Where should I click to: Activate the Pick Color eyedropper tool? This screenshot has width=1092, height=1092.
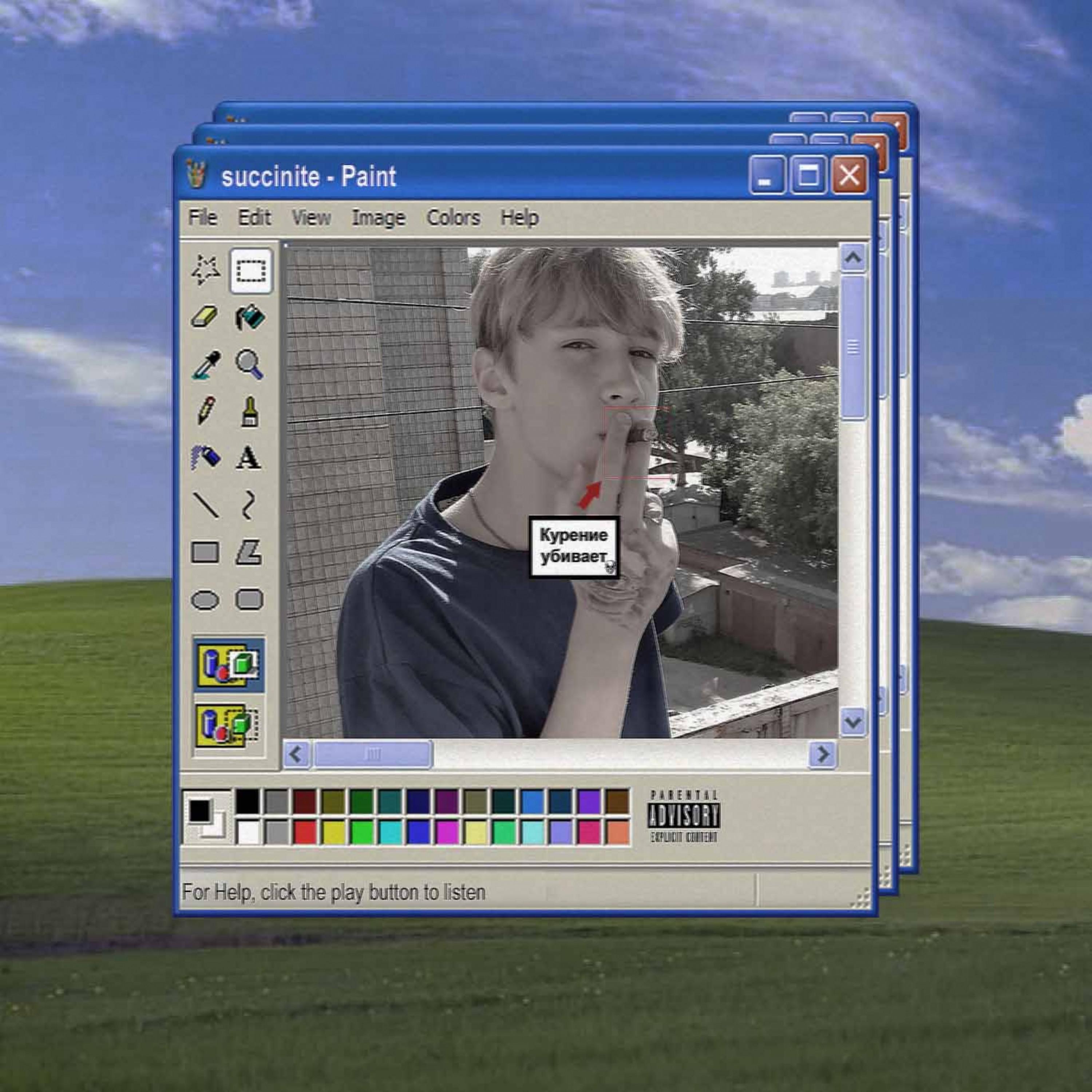pyautogui.click(x=206, y=364)
